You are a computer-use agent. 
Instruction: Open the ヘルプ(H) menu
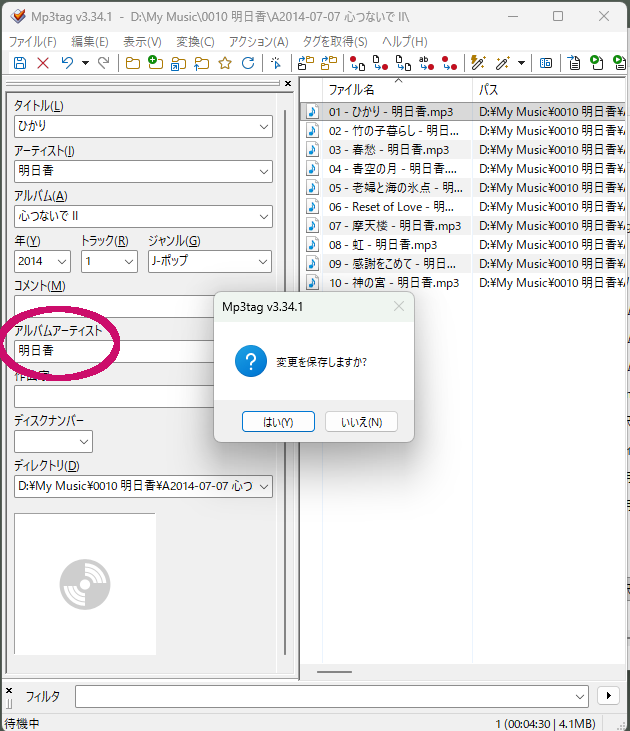coord(405,41)
